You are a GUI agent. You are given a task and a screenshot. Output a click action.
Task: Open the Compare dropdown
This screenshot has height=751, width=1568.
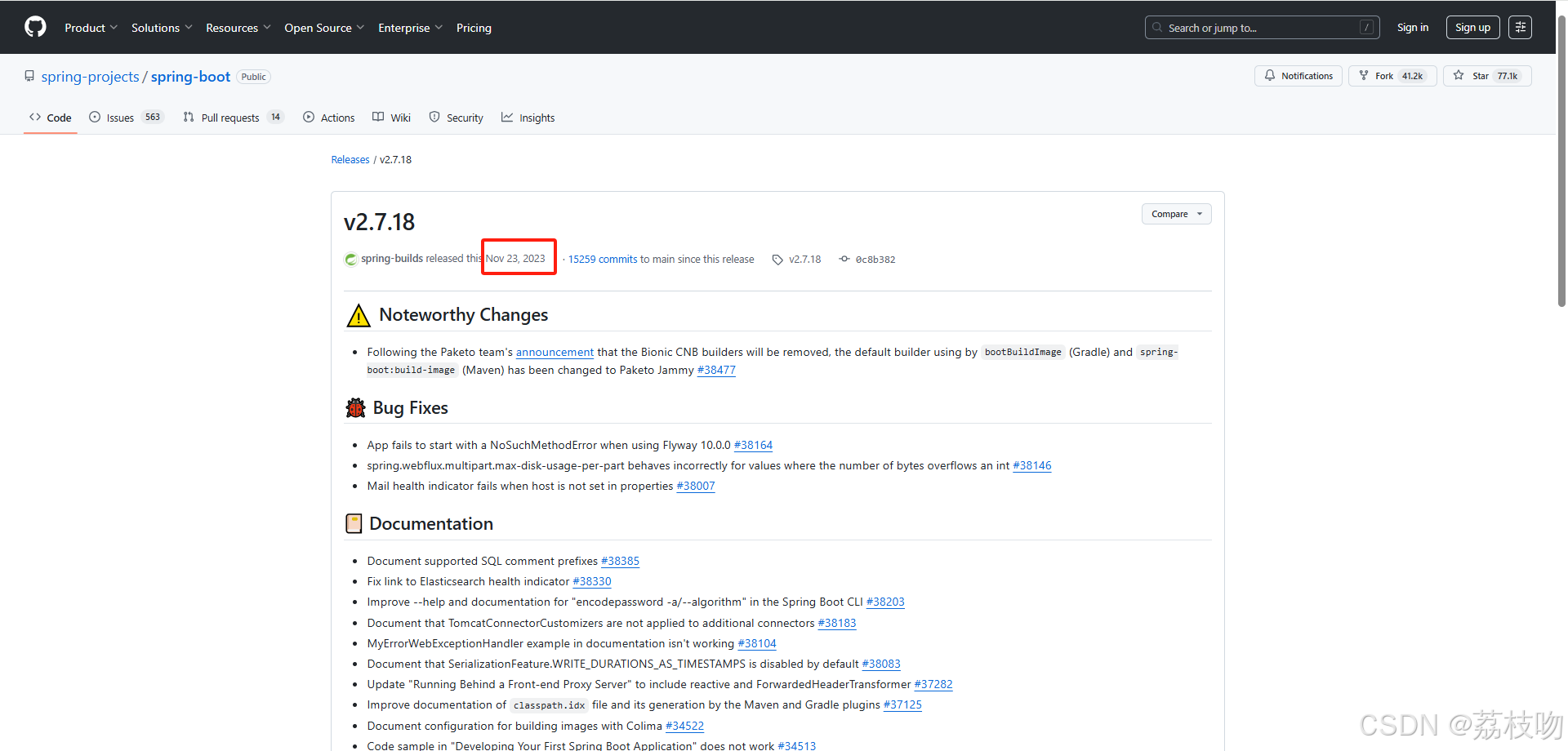point(1176,214)
